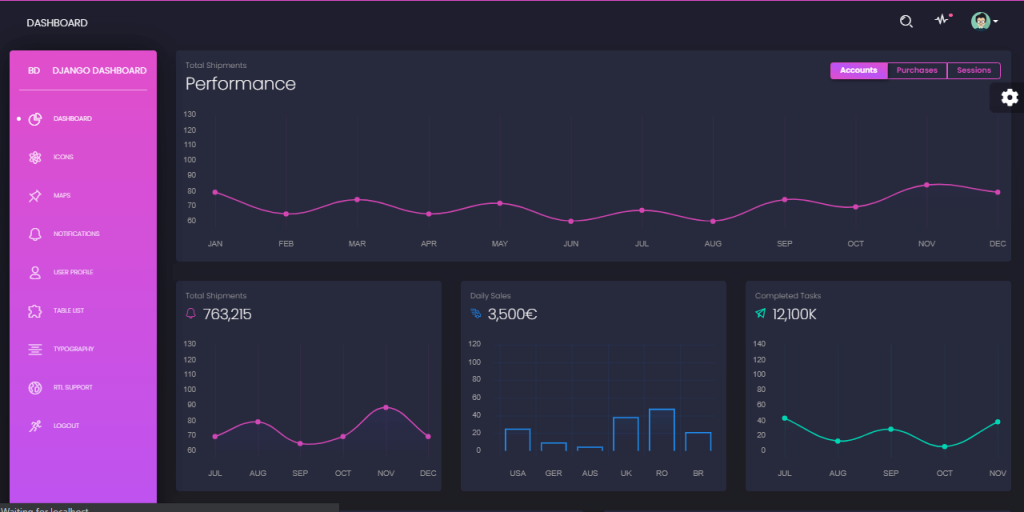Expand the user avatar dropdown

click(984, 22)
